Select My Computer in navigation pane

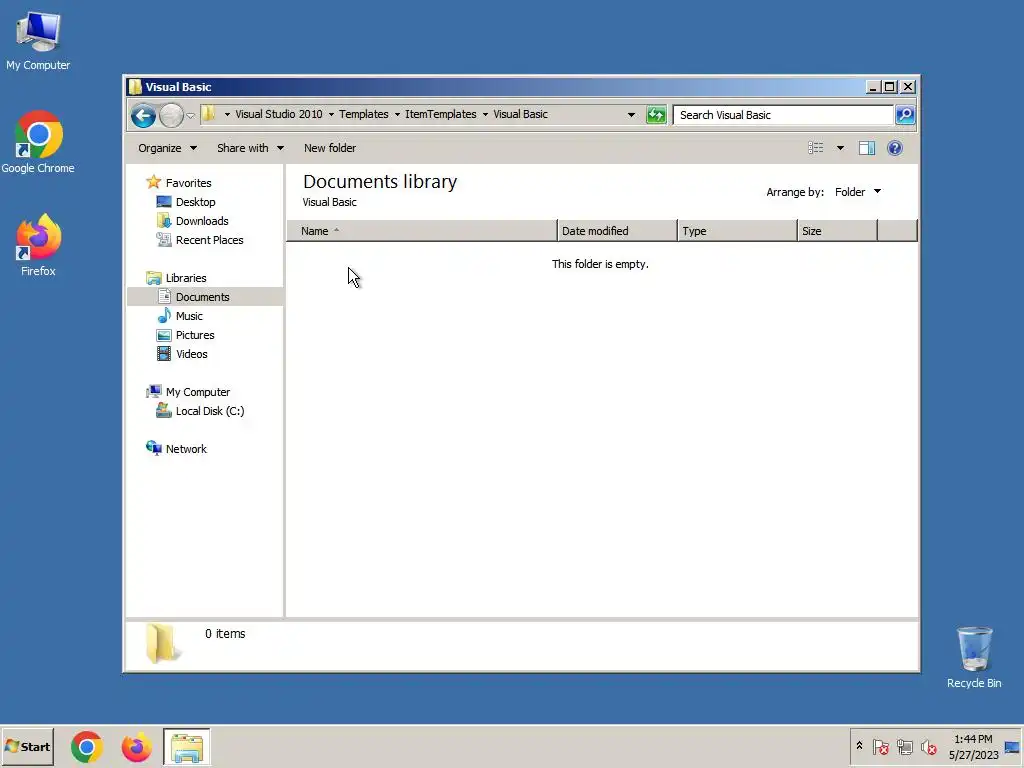coord(198,392)
